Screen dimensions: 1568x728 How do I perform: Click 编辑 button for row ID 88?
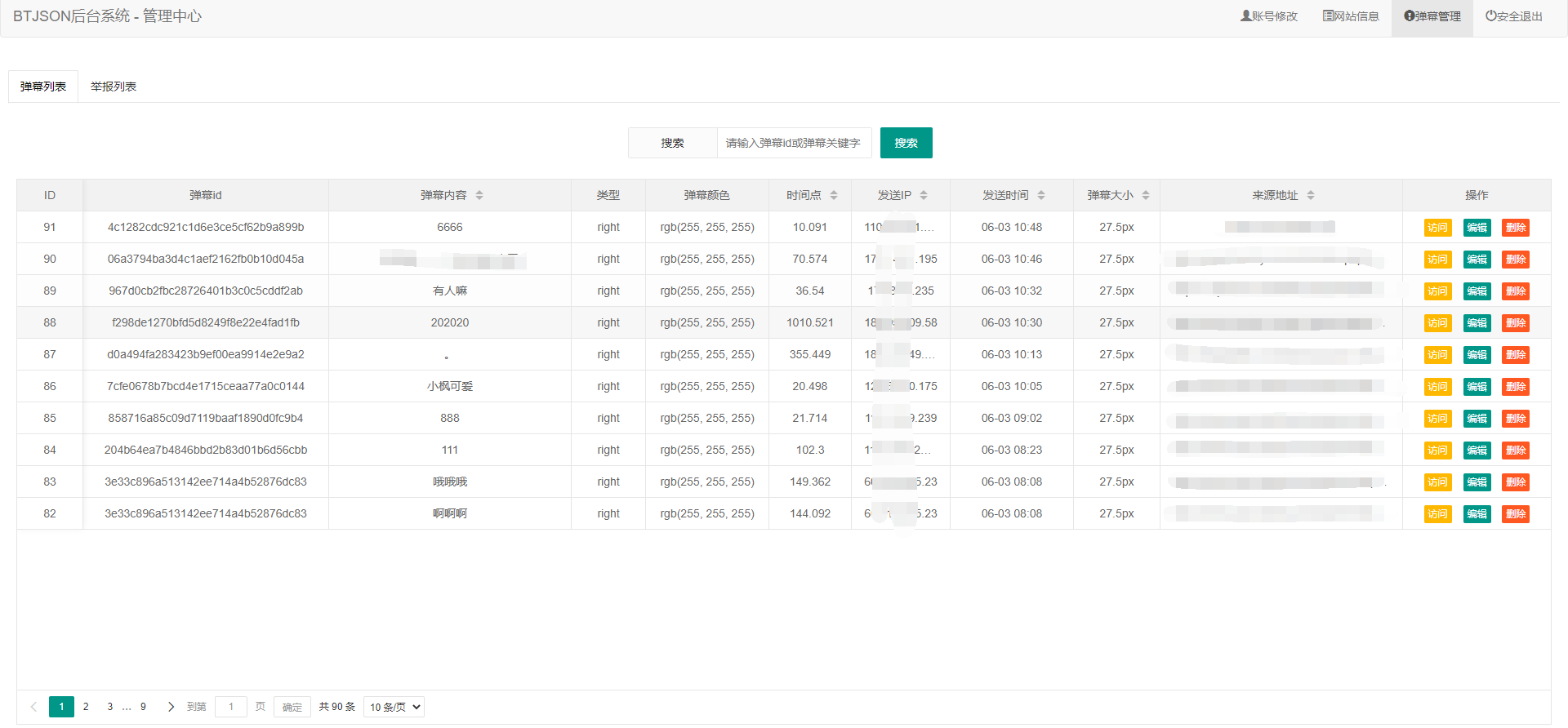point(1477,323)
